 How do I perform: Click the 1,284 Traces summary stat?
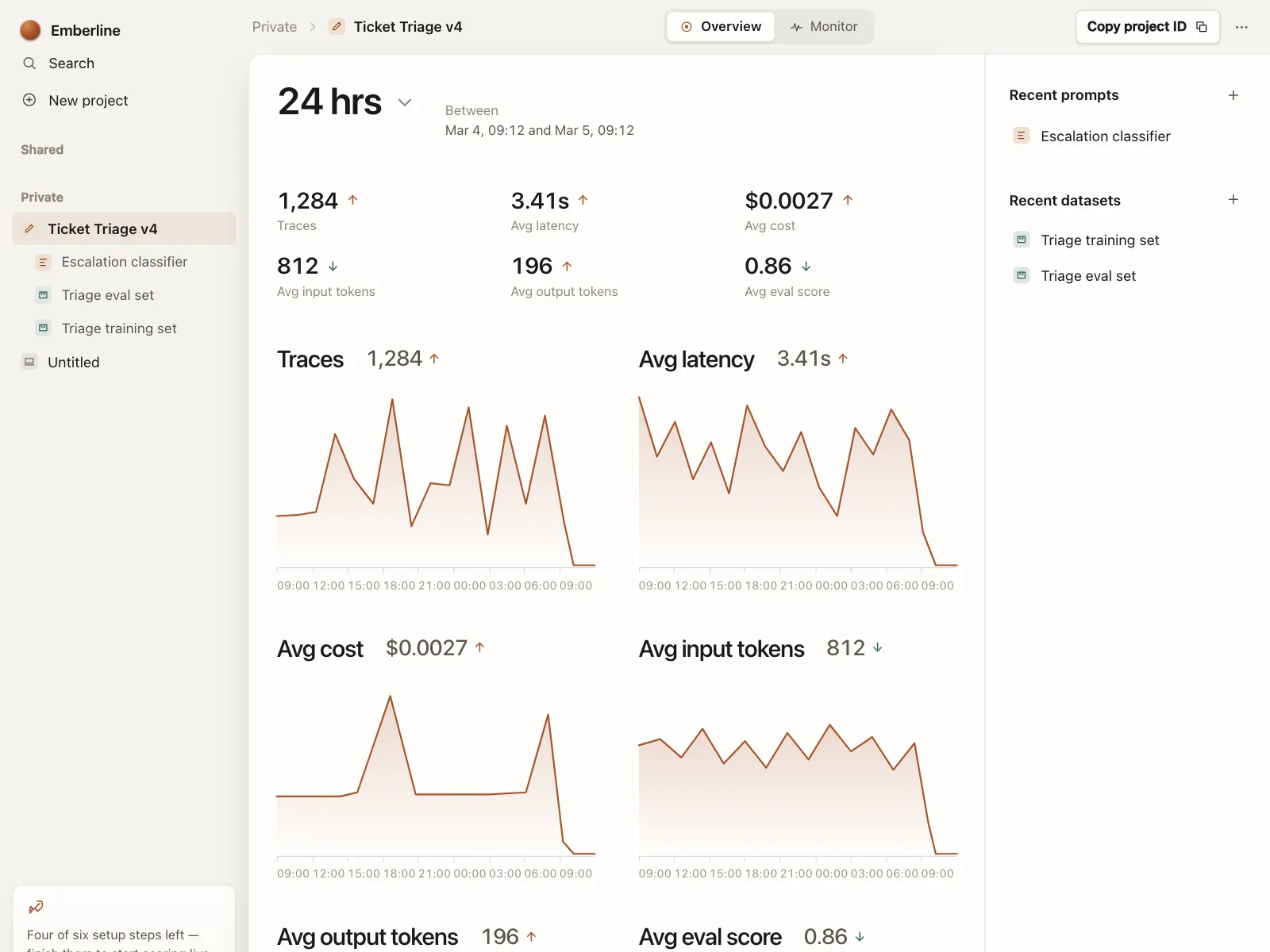click(317, 210)
